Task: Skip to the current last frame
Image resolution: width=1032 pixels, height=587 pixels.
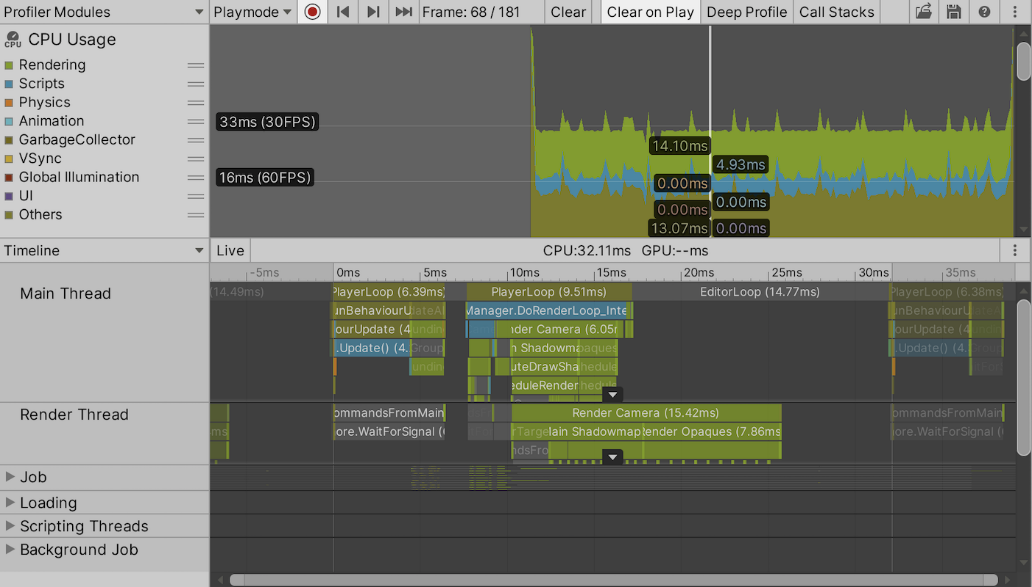Action: (x=403, y=12)
